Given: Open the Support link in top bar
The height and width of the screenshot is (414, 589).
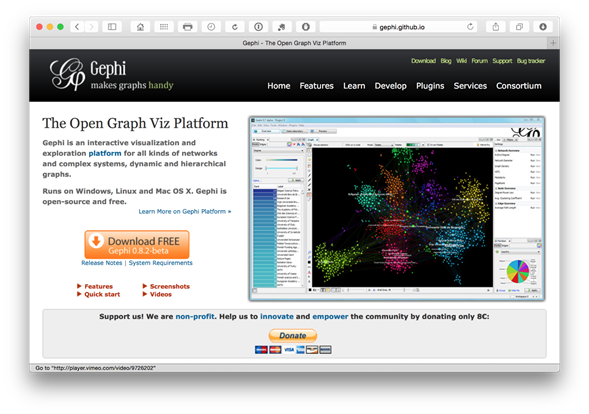Looking at the screenshot, I should (x=502, y=61).
